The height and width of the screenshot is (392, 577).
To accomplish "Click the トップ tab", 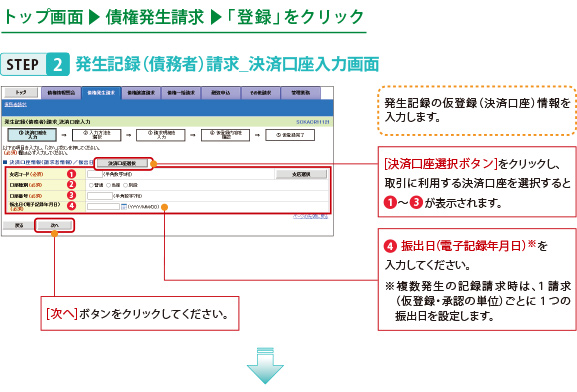I will (21, 92).
